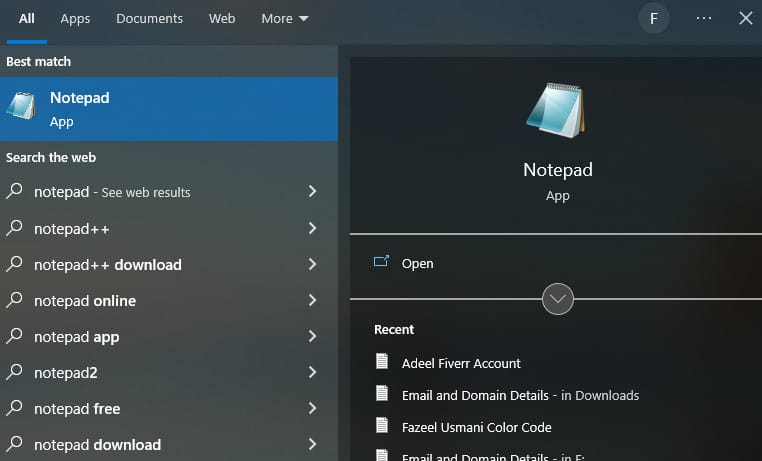
Task: Click document icon beside 'Fazeel Usmani Color Code'
Action: [382, 425]
